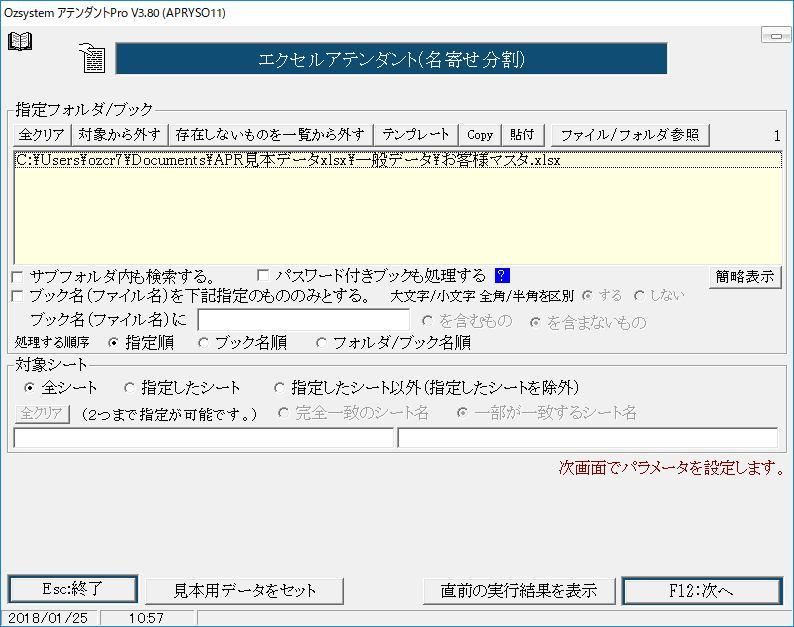
Task: Click the hand-with-document icon
Action: [x=93, y=58]
